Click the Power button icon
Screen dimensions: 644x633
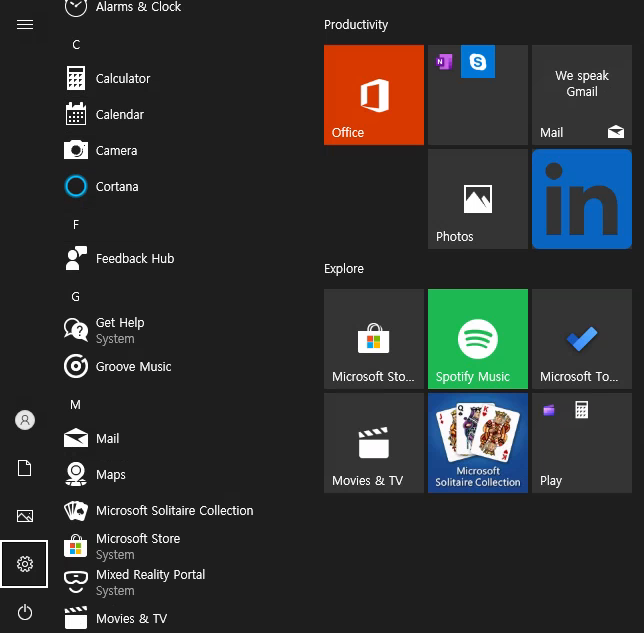click(x=25, y=612)
